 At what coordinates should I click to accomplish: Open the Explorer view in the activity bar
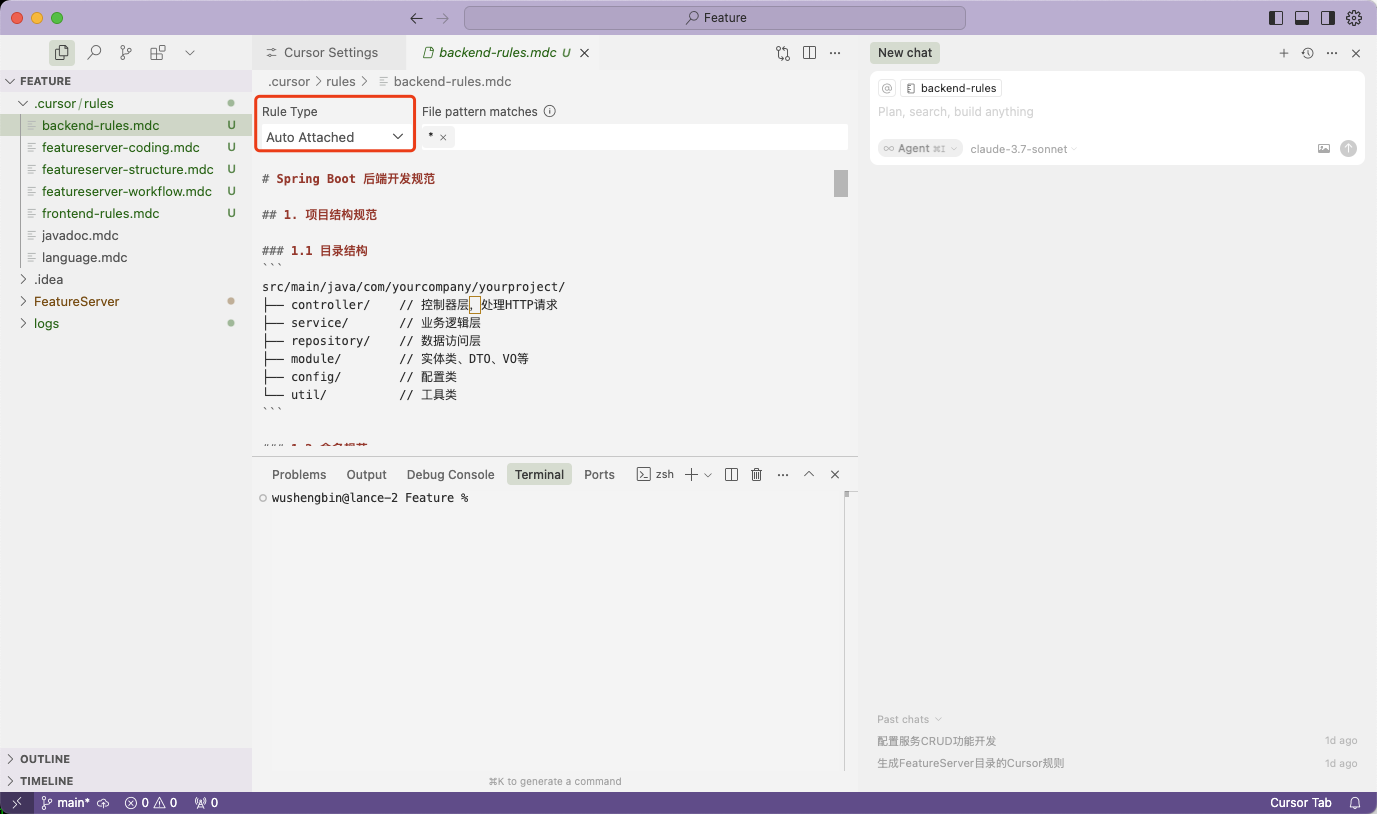click(x=62, y=52)
